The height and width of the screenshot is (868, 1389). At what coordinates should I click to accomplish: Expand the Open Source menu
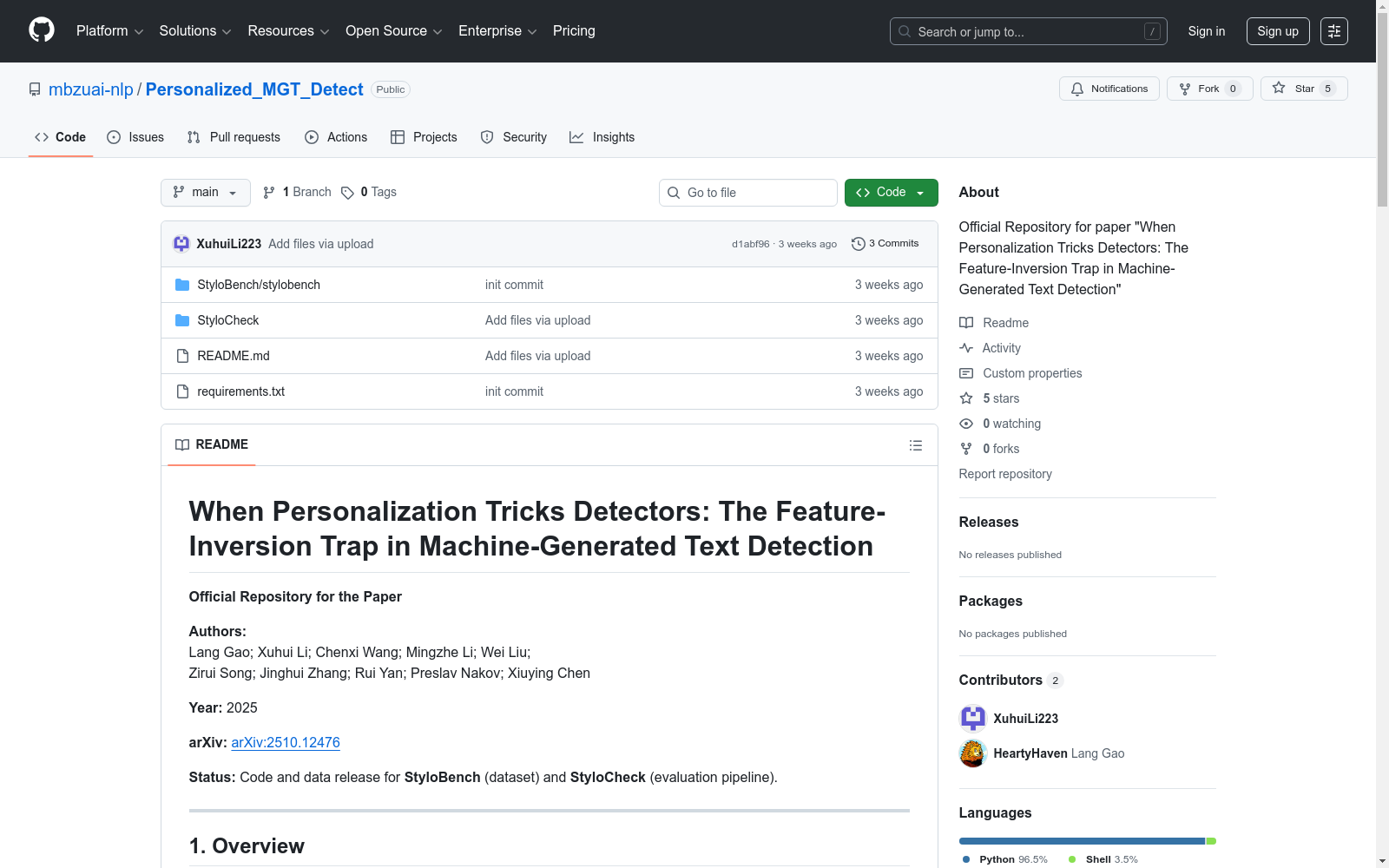click(394, 31)
